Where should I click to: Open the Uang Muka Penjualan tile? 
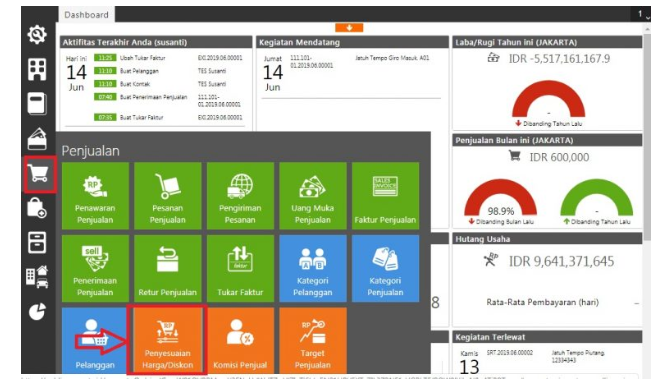click(313, 196)
